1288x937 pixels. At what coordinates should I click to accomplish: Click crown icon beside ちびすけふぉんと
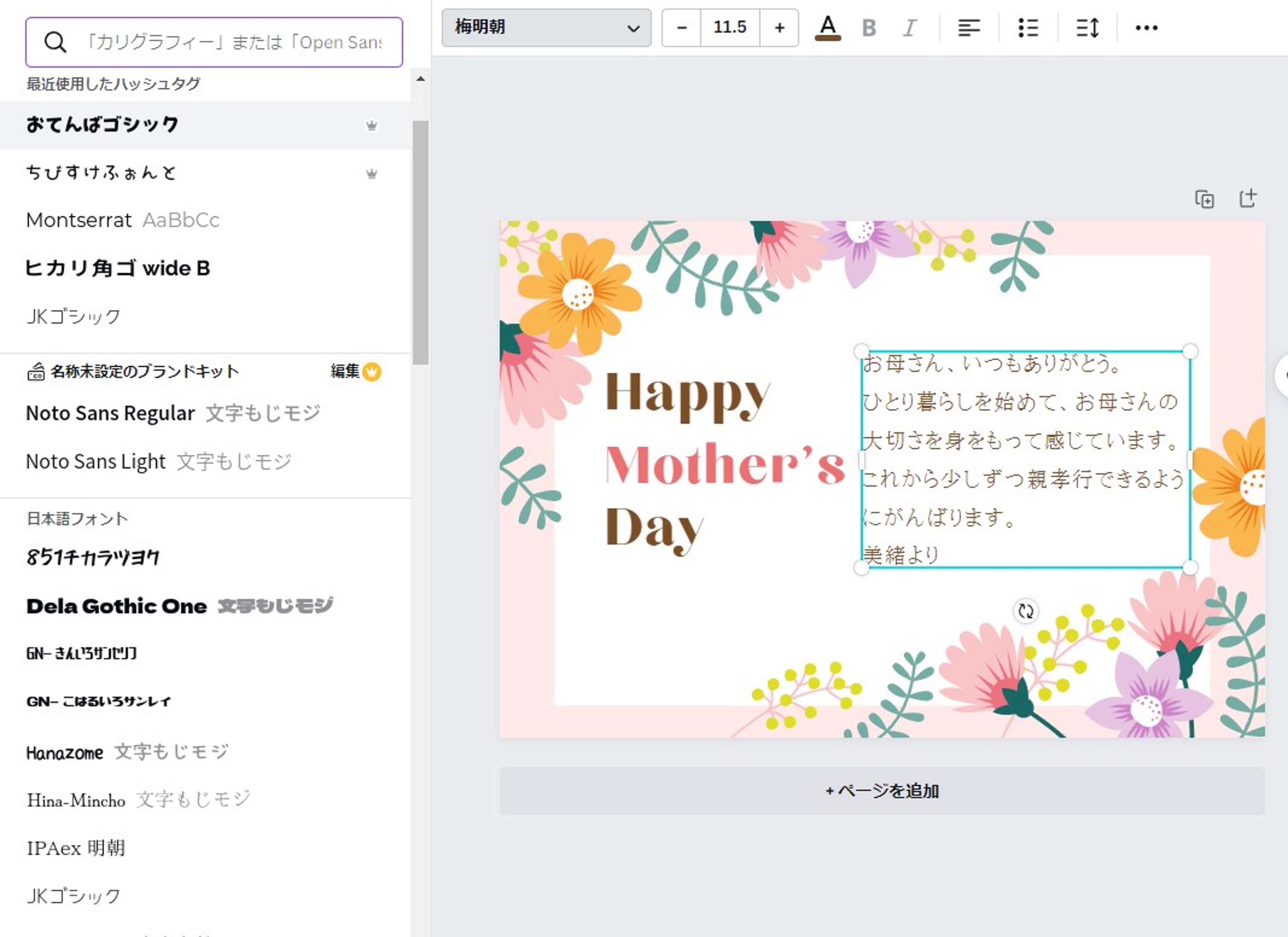point(371,174)
